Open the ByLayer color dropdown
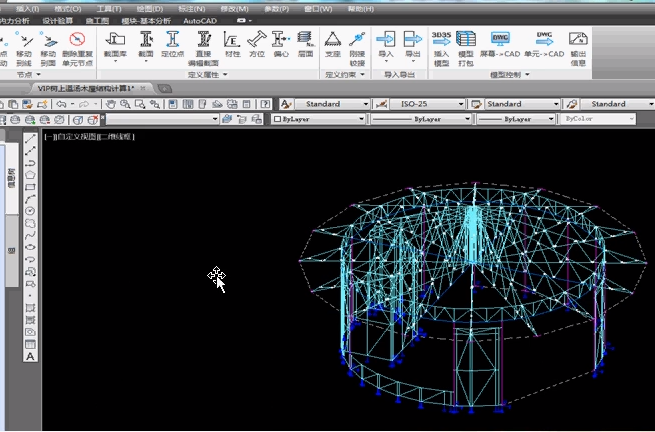Image resolution: width=655 pixels, height=432 pixels. click(318, 119)
